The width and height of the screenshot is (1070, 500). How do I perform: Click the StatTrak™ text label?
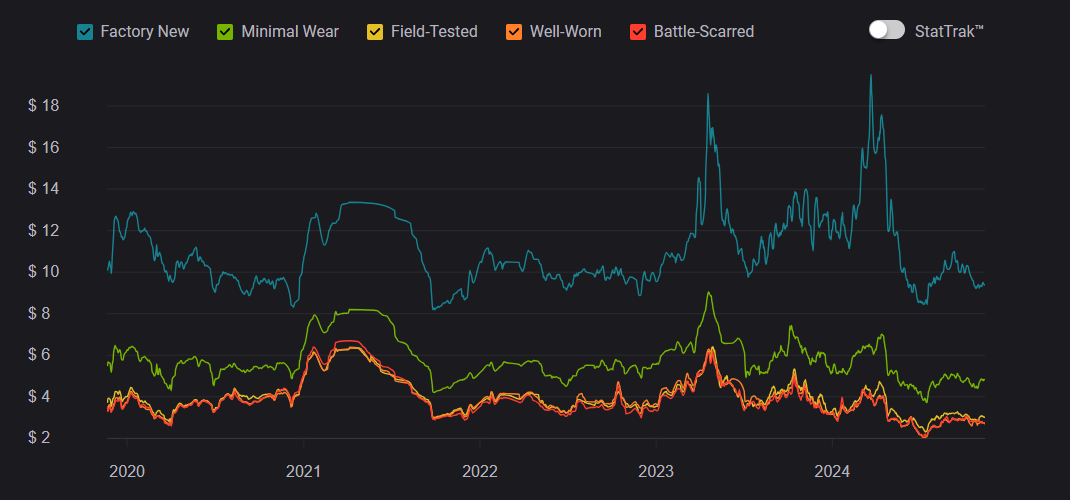point(950,30)
